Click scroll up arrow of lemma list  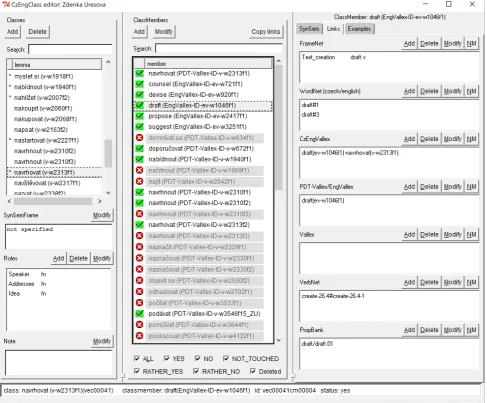tap(108, 62)
